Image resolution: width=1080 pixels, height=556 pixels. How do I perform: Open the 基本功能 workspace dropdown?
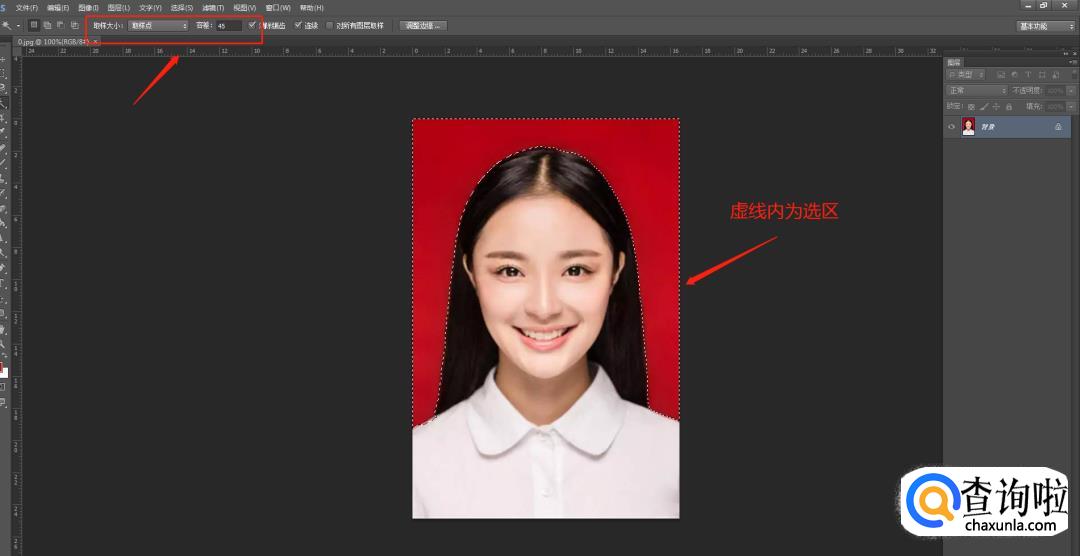coord(1045,25)
